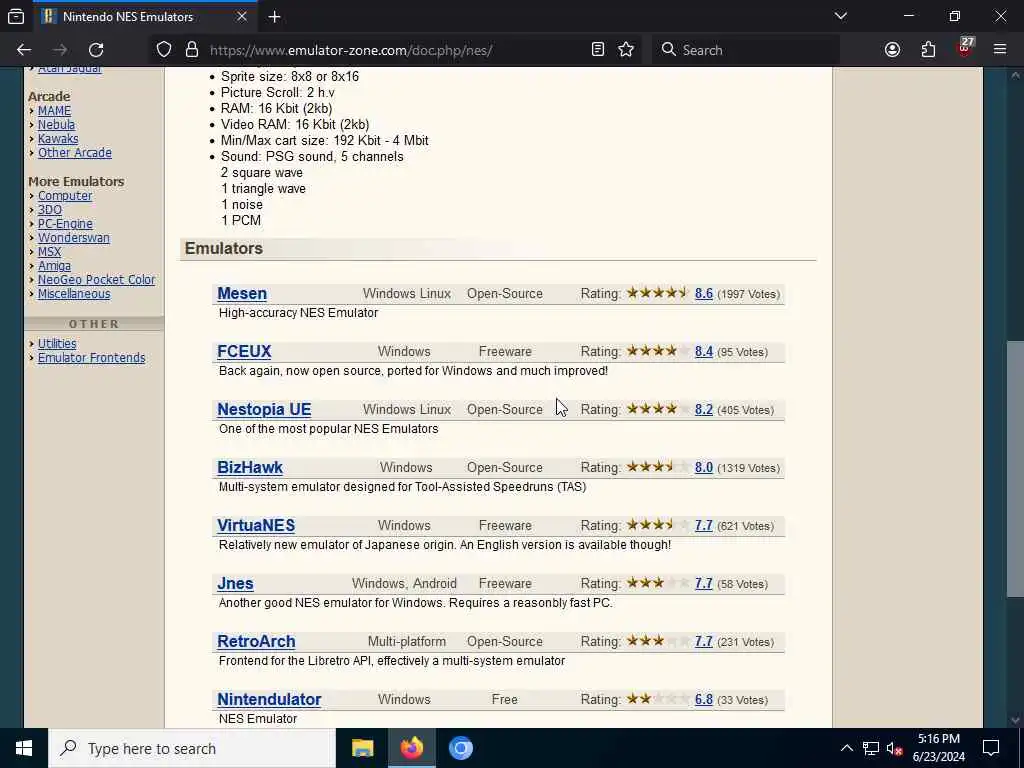Viewport: 1024px width, 768px height.
Task: Open the Computer emulators link
Action: point(65,196)
